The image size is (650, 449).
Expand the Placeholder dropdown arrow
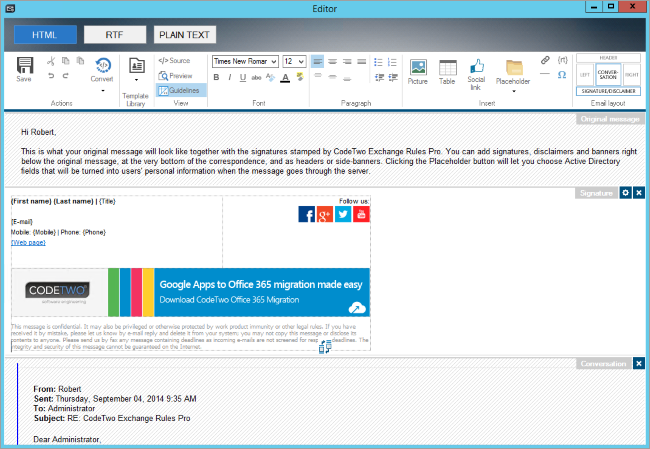pos(514,91)
